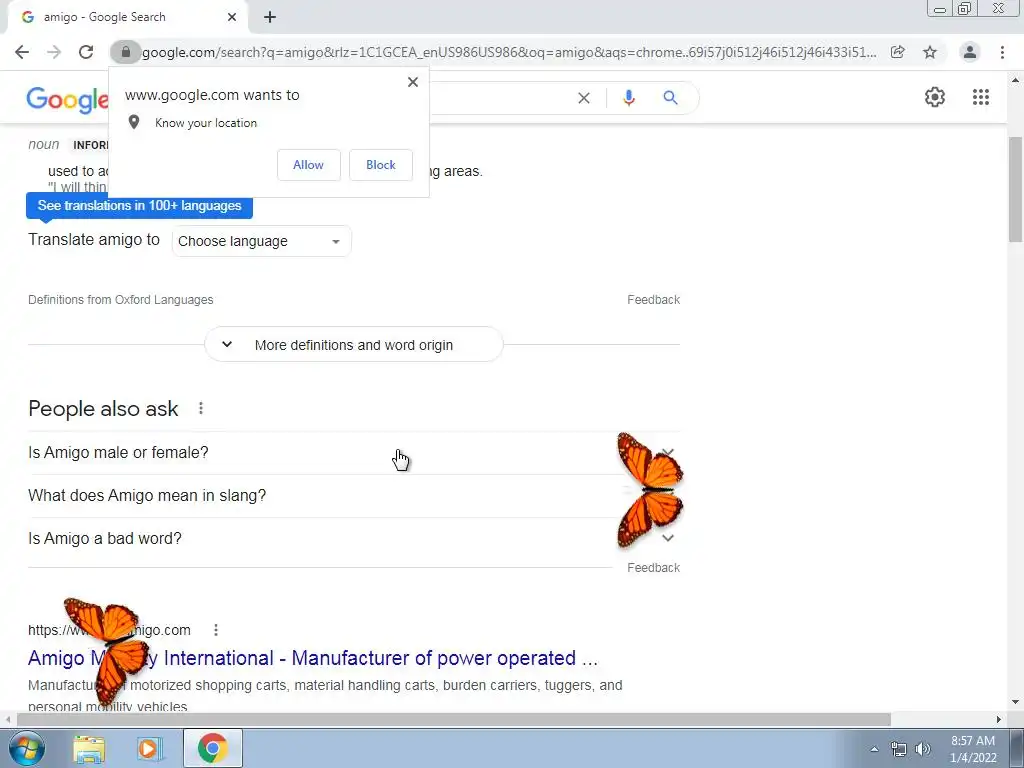
Task: Click the address bar URL
Action: point(509,52)
